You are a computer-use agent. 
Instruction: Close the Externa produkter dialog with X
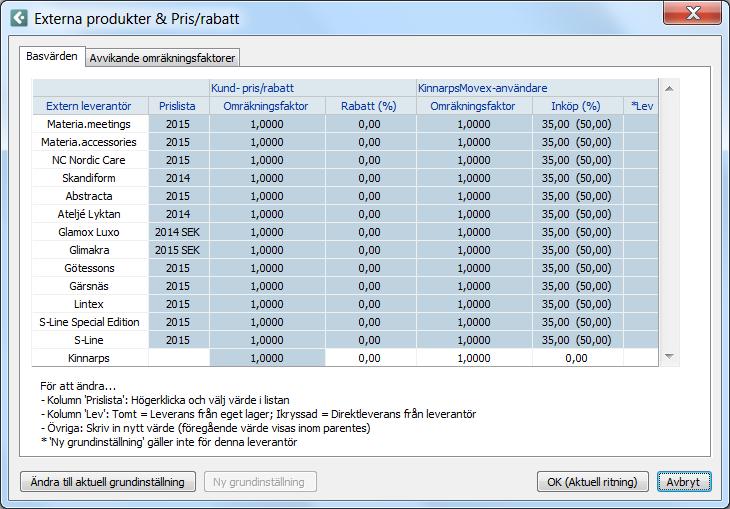pos(692,13)
